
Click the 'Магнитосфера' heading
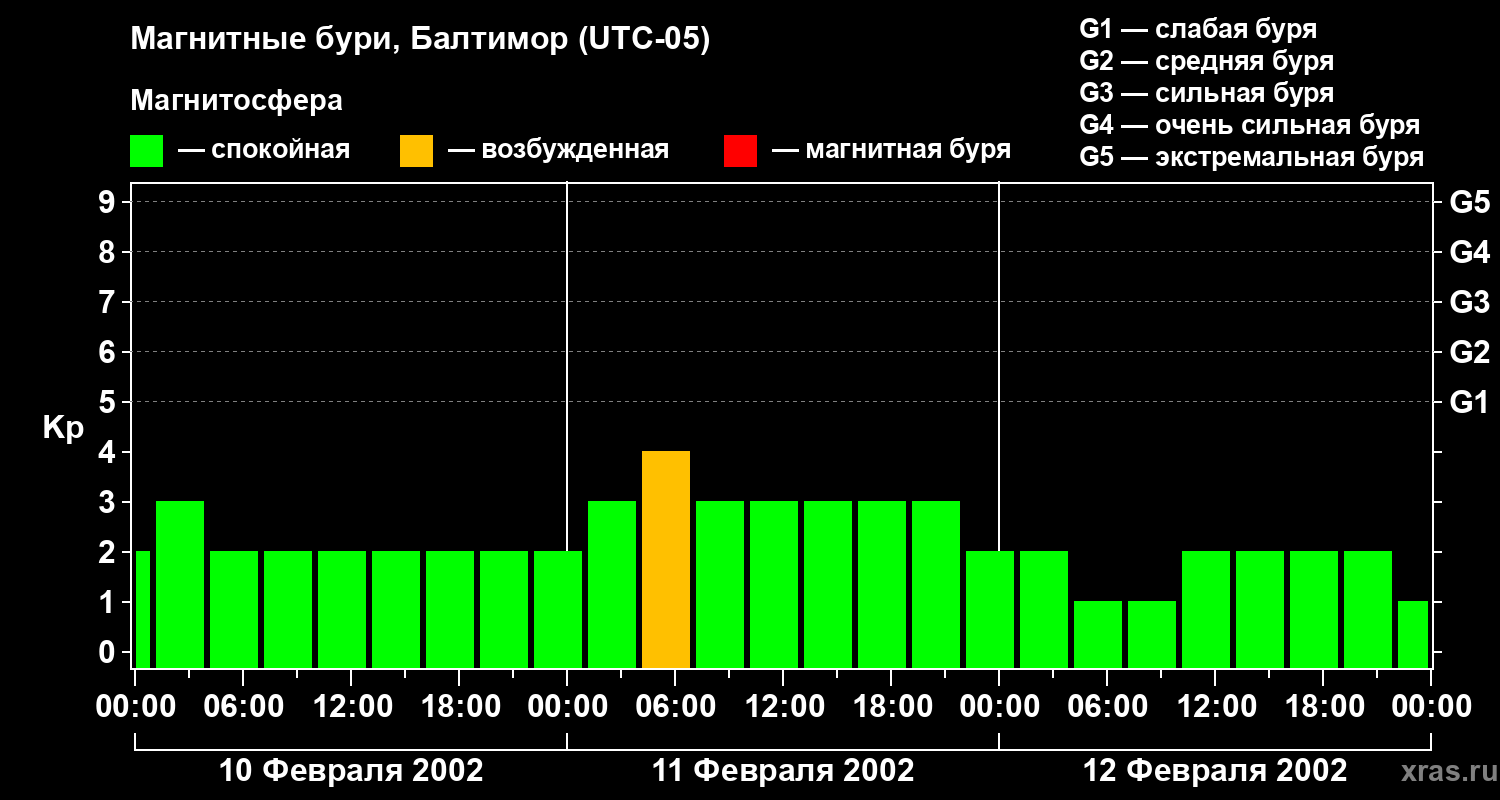[236, 101]
